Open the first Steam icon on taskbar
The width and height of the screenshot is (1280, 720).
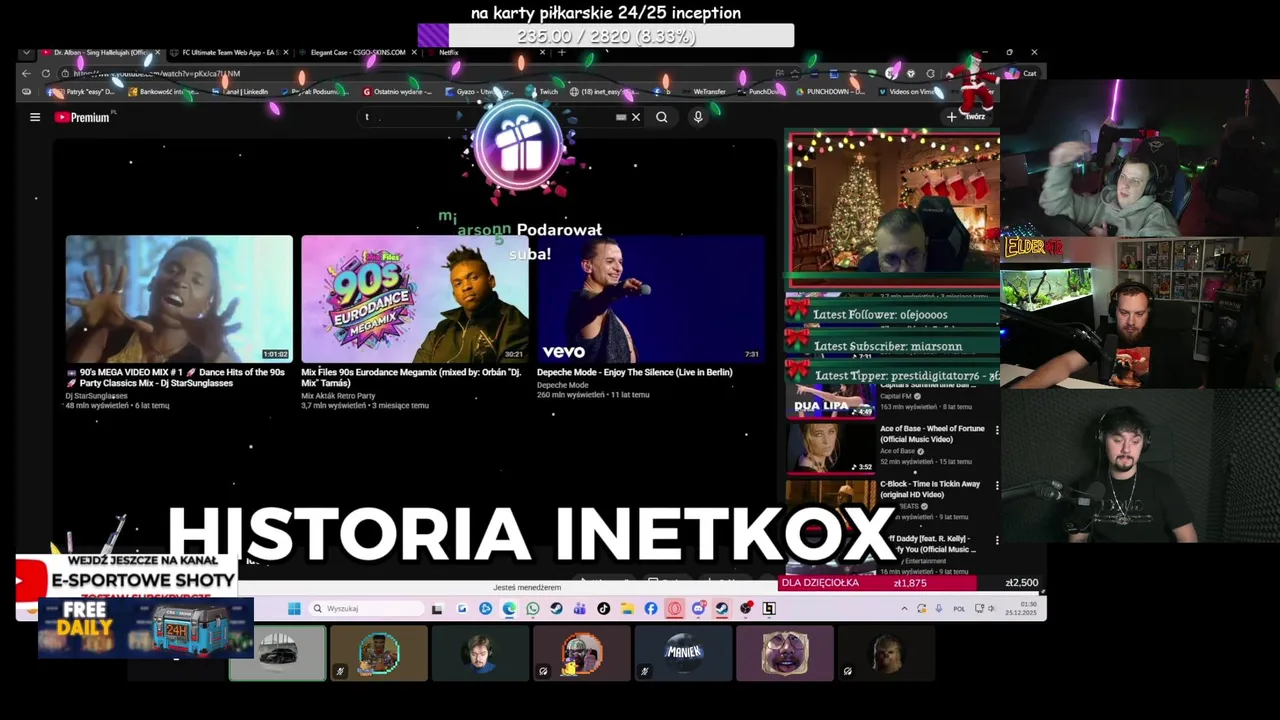click(x=556, y=608)
